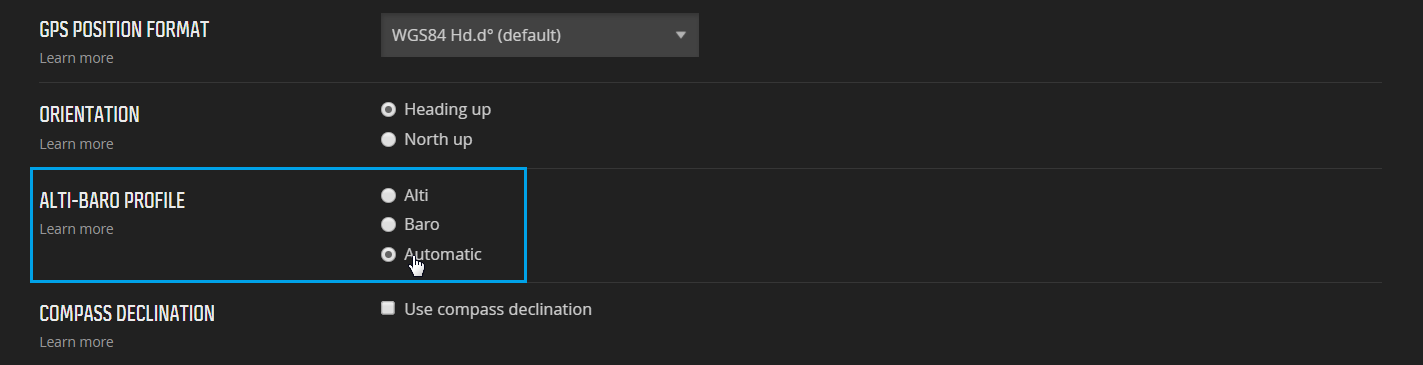This screenshot has height=365, width=1423.
Task: Open Learn more under Orientation
Action: pos(76,144)
